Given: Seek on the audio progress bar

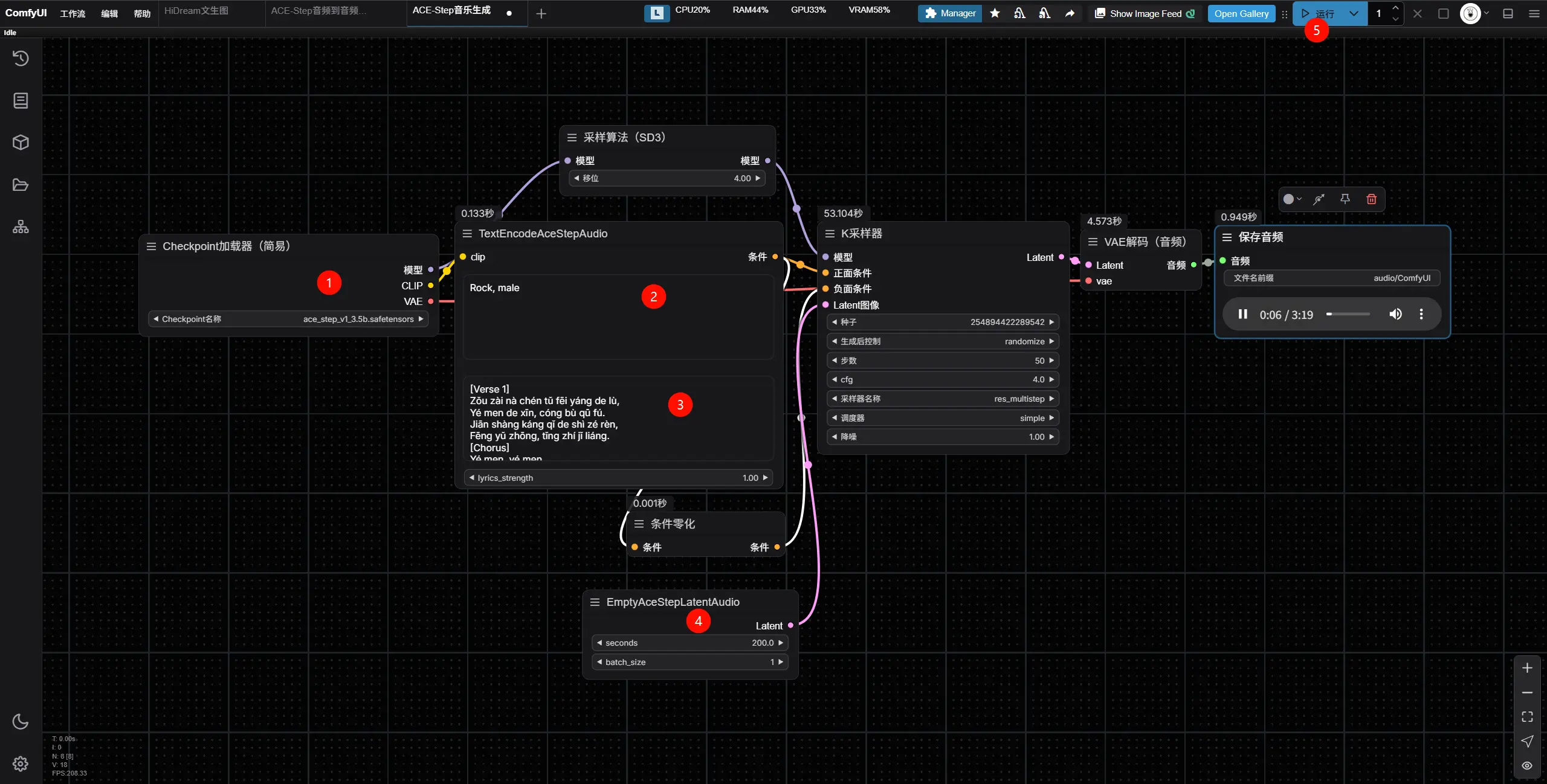Looking at the screenshot, I should point(1348,314).
